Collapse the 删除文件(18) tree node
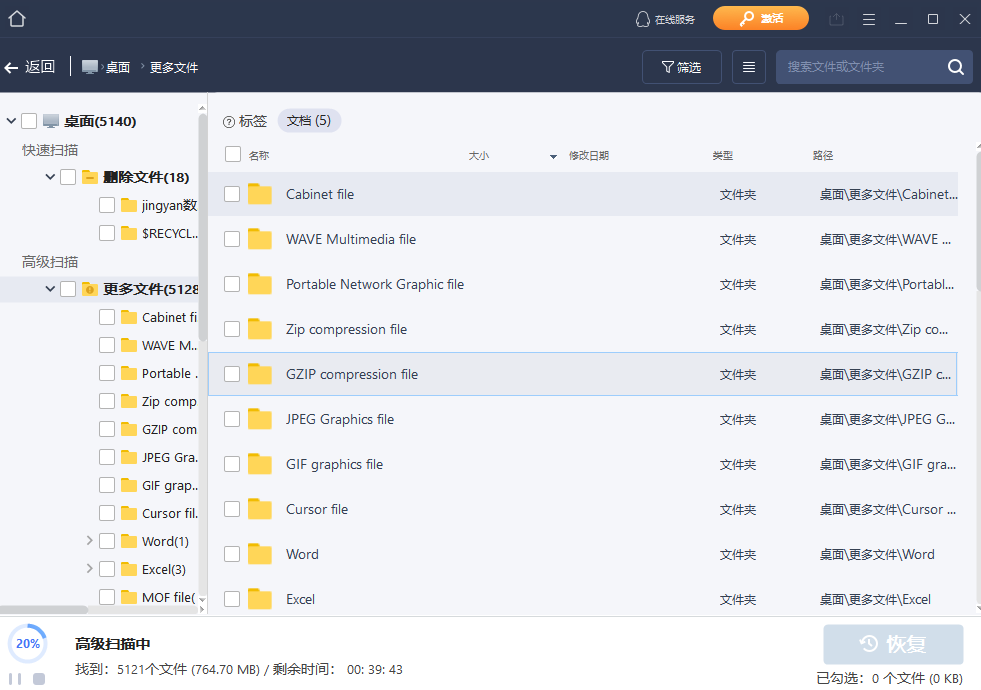 tap(50, 177)
